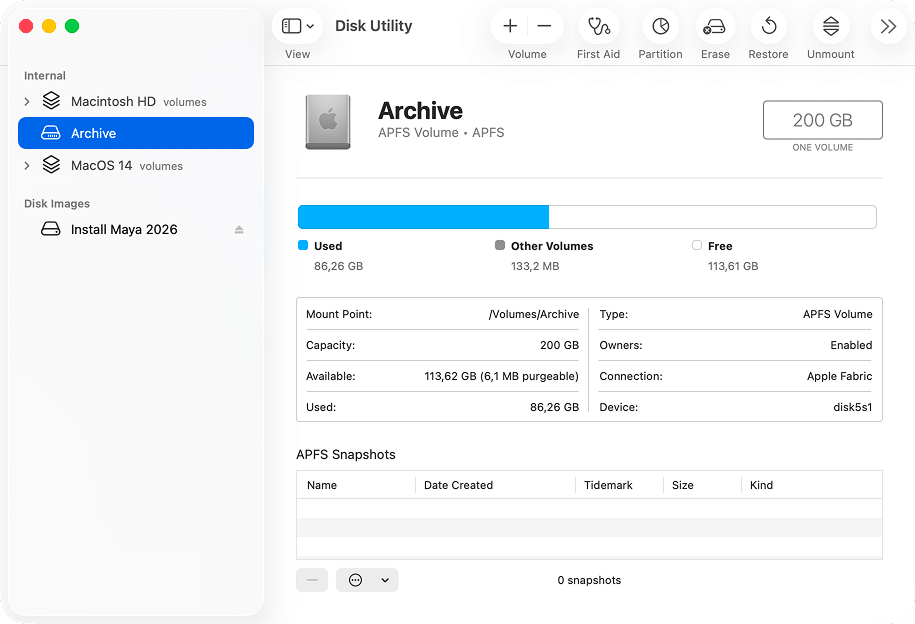Run First Aid on the Archive volume
The width and height of the screenshot is (915, 624).
(x=598, y=27)
